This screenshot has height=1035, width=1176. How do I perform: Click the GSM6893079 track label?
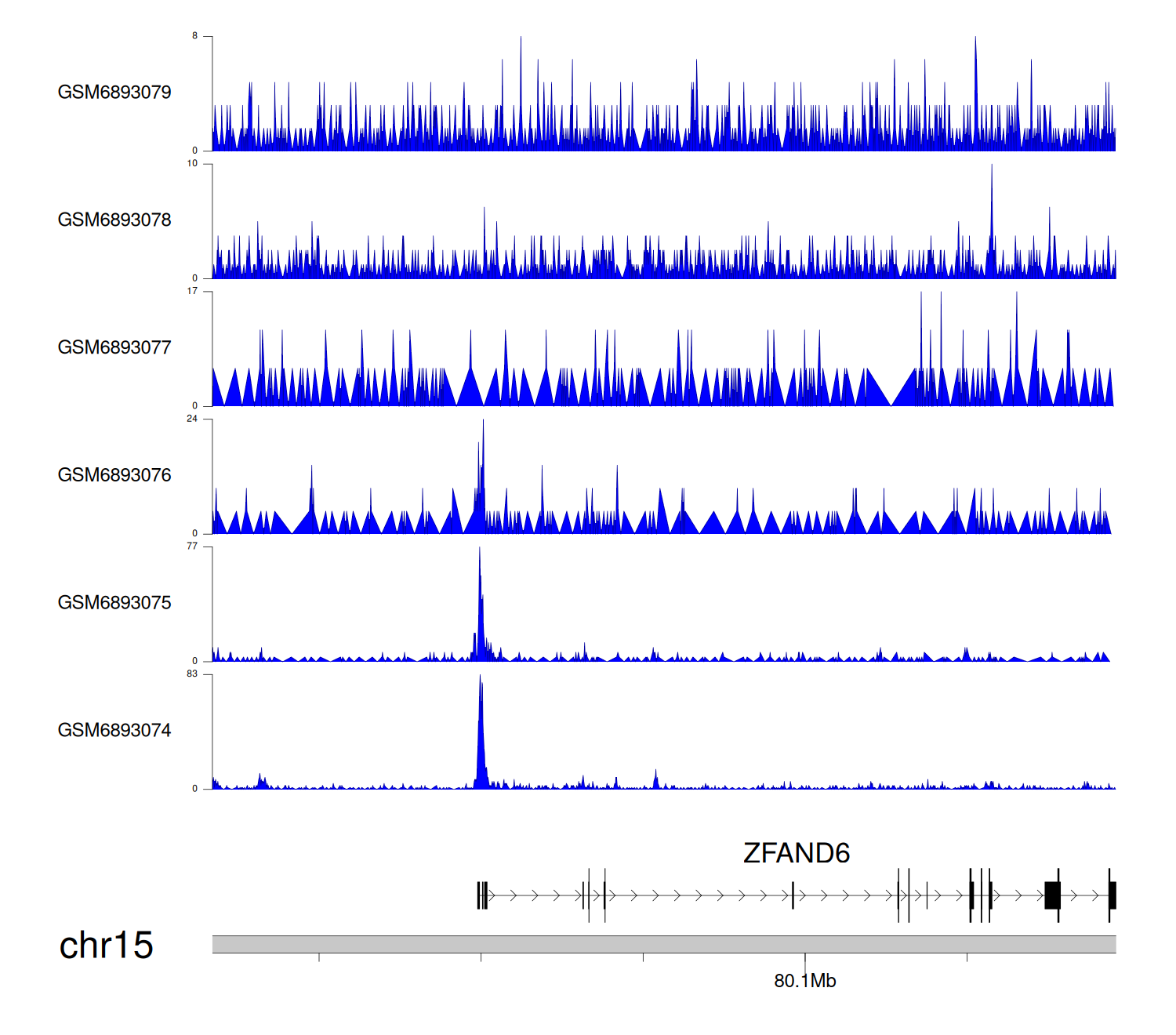tap(114, 93)
